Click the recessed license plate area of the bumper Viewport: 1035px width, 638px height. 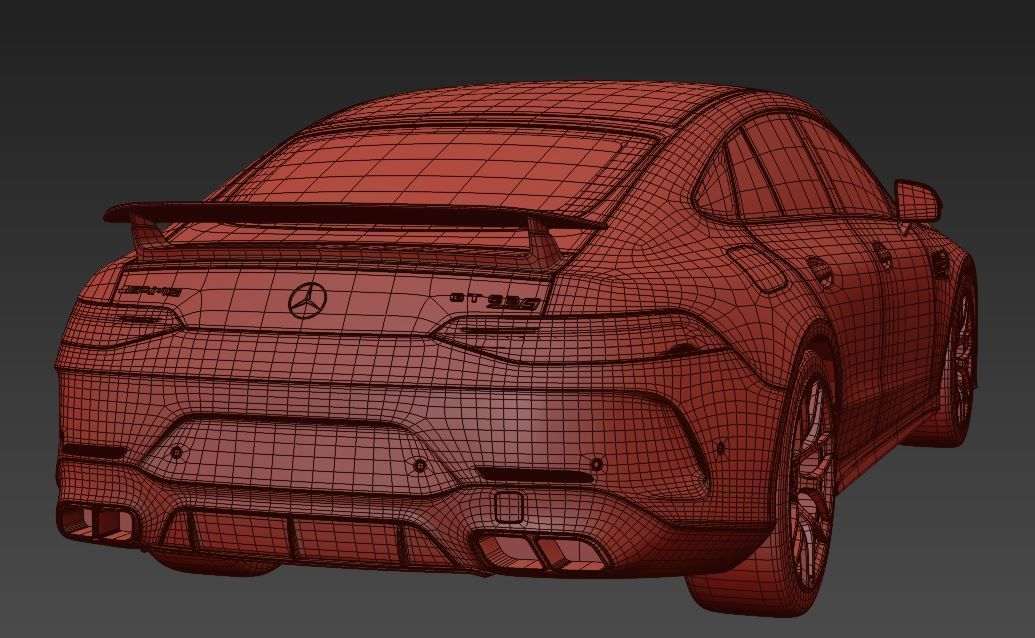pos(297,453)
